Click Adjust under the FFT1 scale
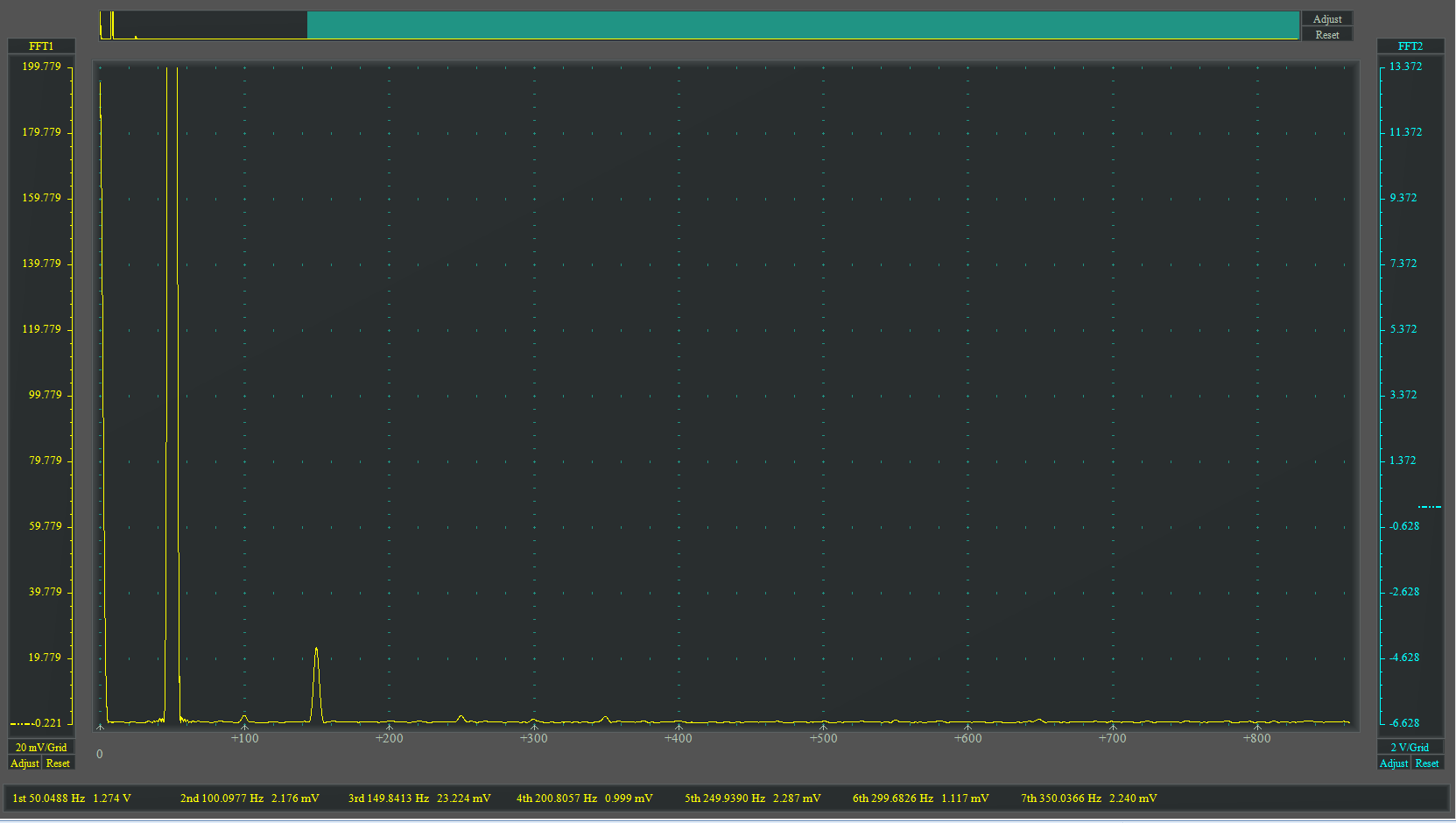Image resolution: width=1456 pixels, height=823 pixels. point(25,763)
